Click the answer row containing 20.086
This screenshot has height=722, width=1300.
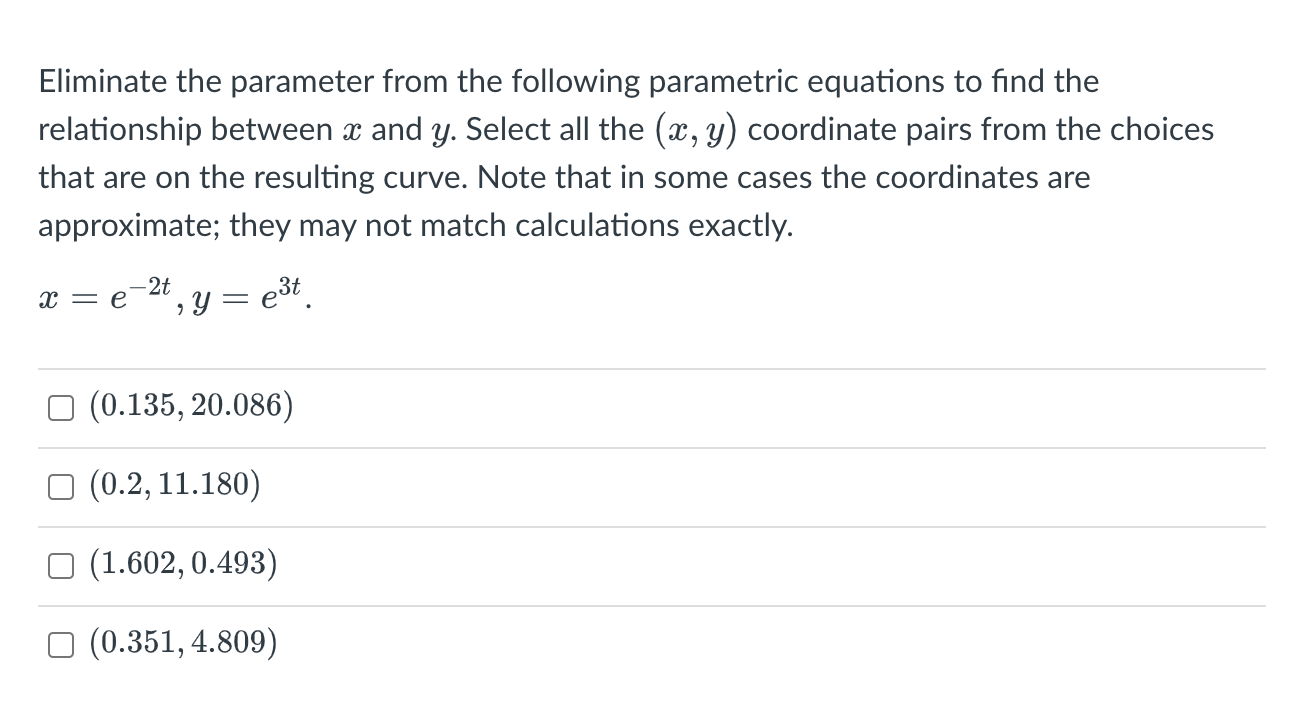point(190,406)
